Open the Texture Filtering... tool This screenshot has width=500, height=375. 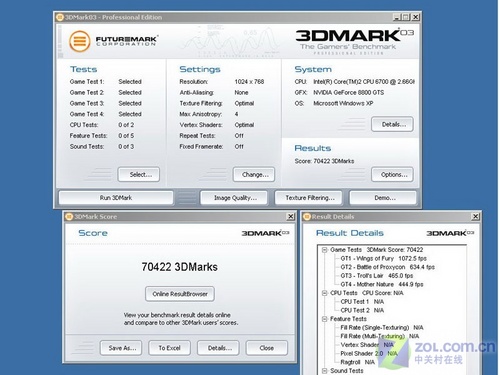tap(309, 198)
